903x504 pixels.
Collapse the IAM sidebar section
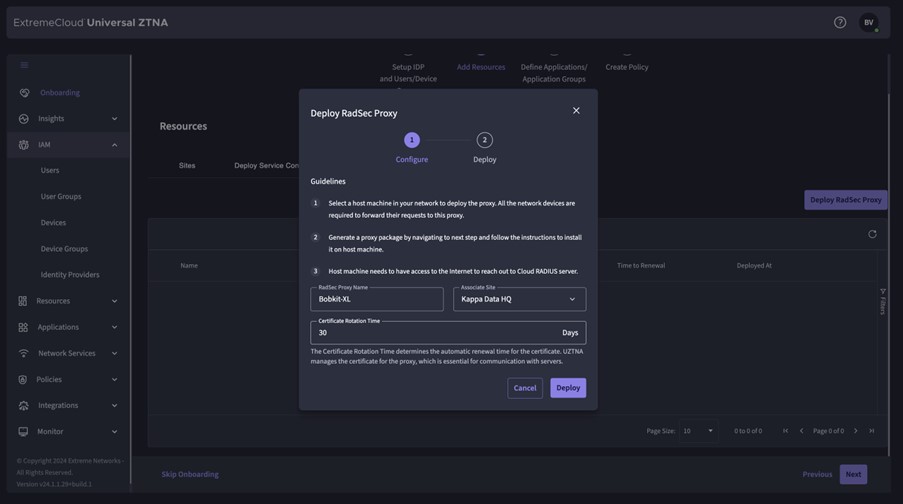114,145
